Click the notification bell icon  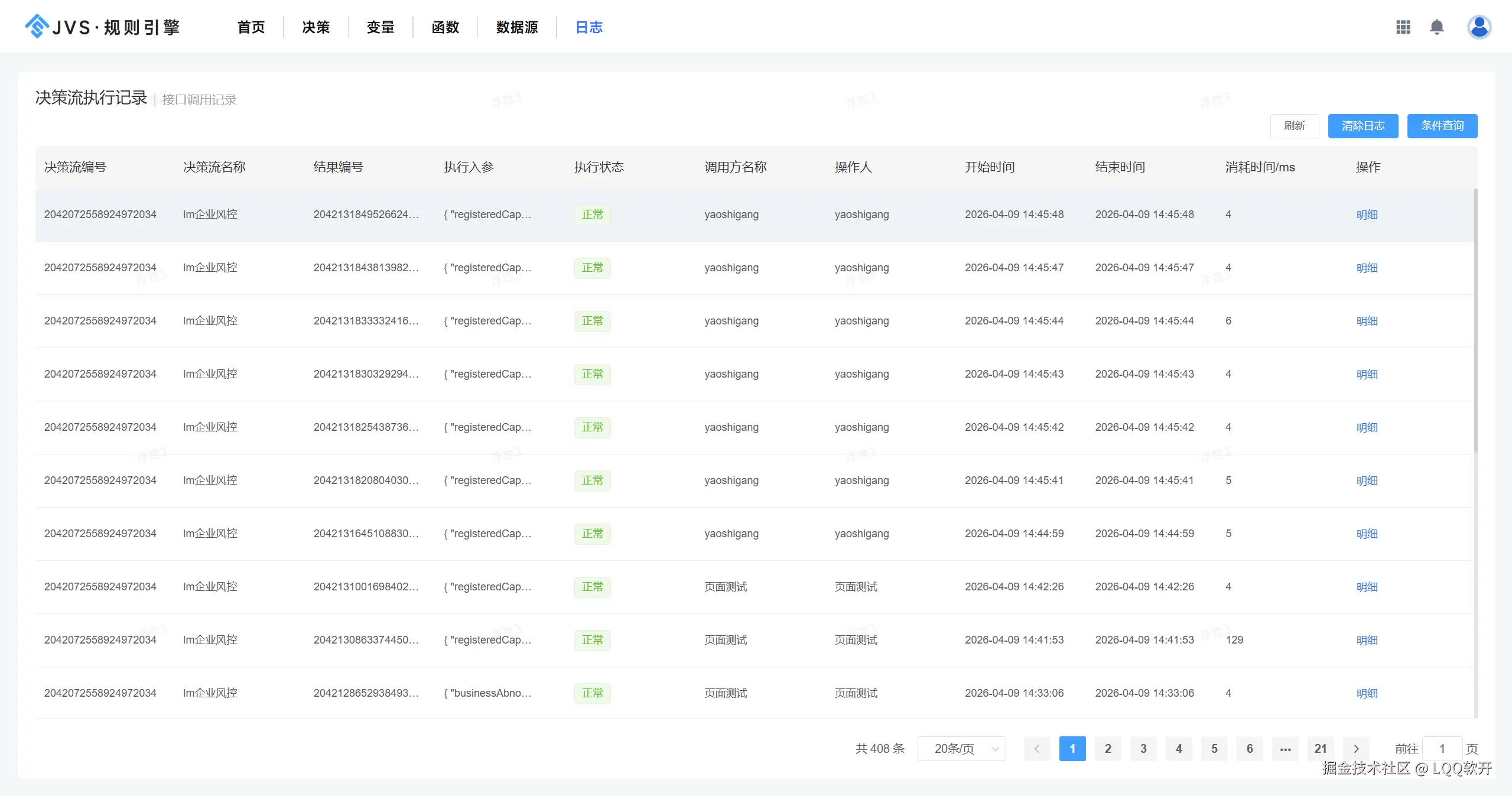tap(1436, 27)
